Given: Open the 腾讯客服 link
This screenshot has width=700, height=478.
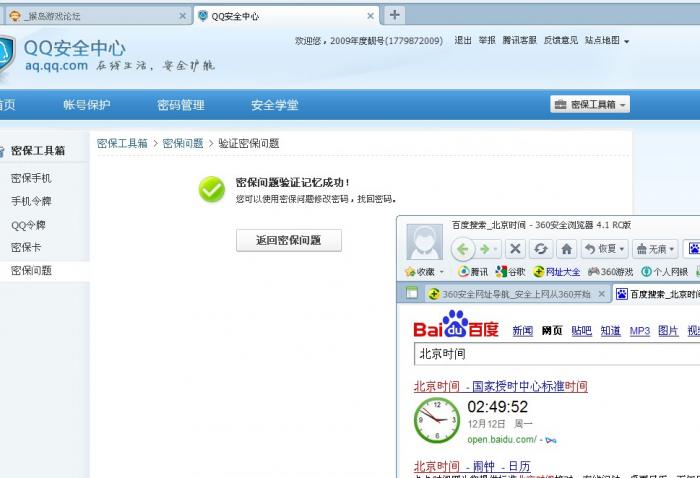Looking at the screenshot, I should coord(520,40).
